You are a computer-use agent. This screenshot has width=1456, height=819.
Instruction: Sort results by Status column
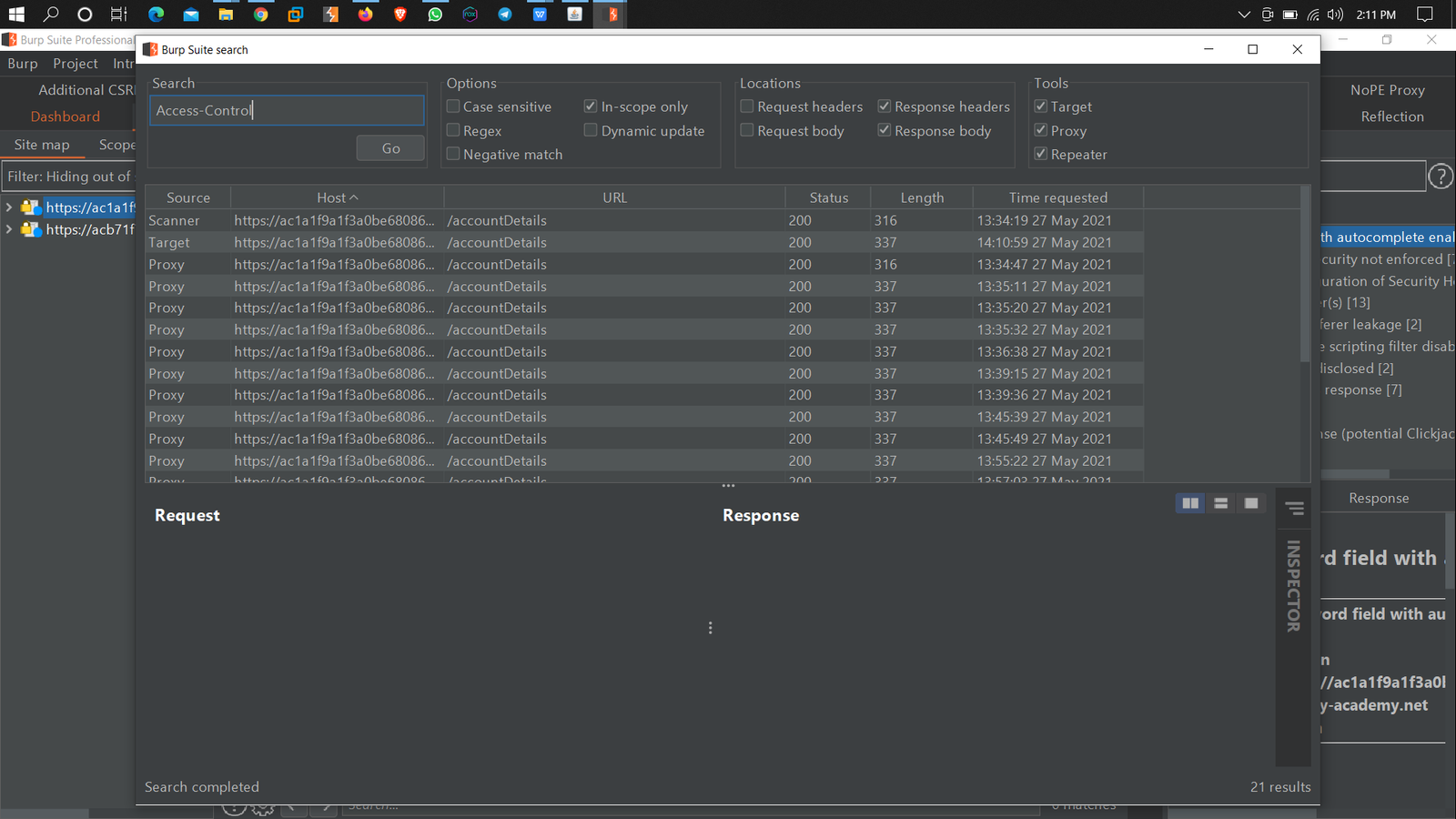pos(828,197)
